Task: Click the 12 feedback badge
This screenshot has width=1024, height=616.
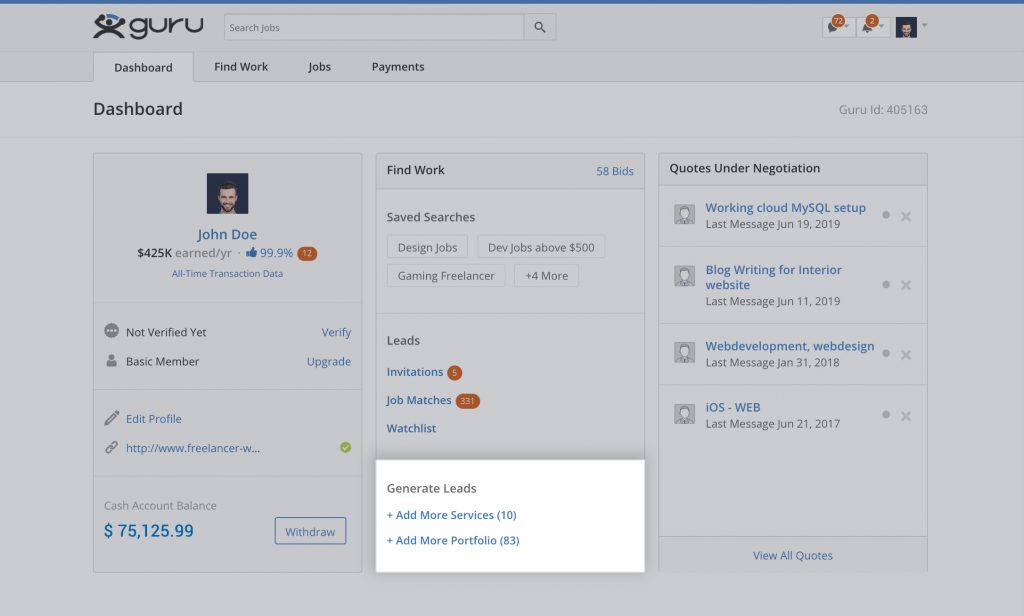Action: coord(307,253)
